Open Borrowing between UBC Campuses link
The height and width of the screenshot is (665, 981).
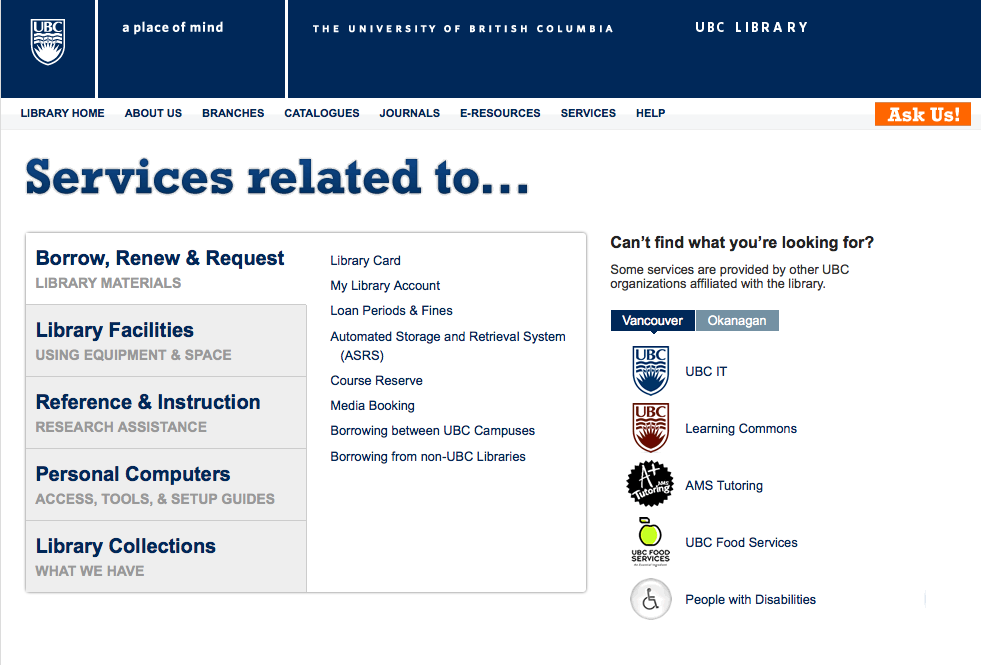(432, 430)
